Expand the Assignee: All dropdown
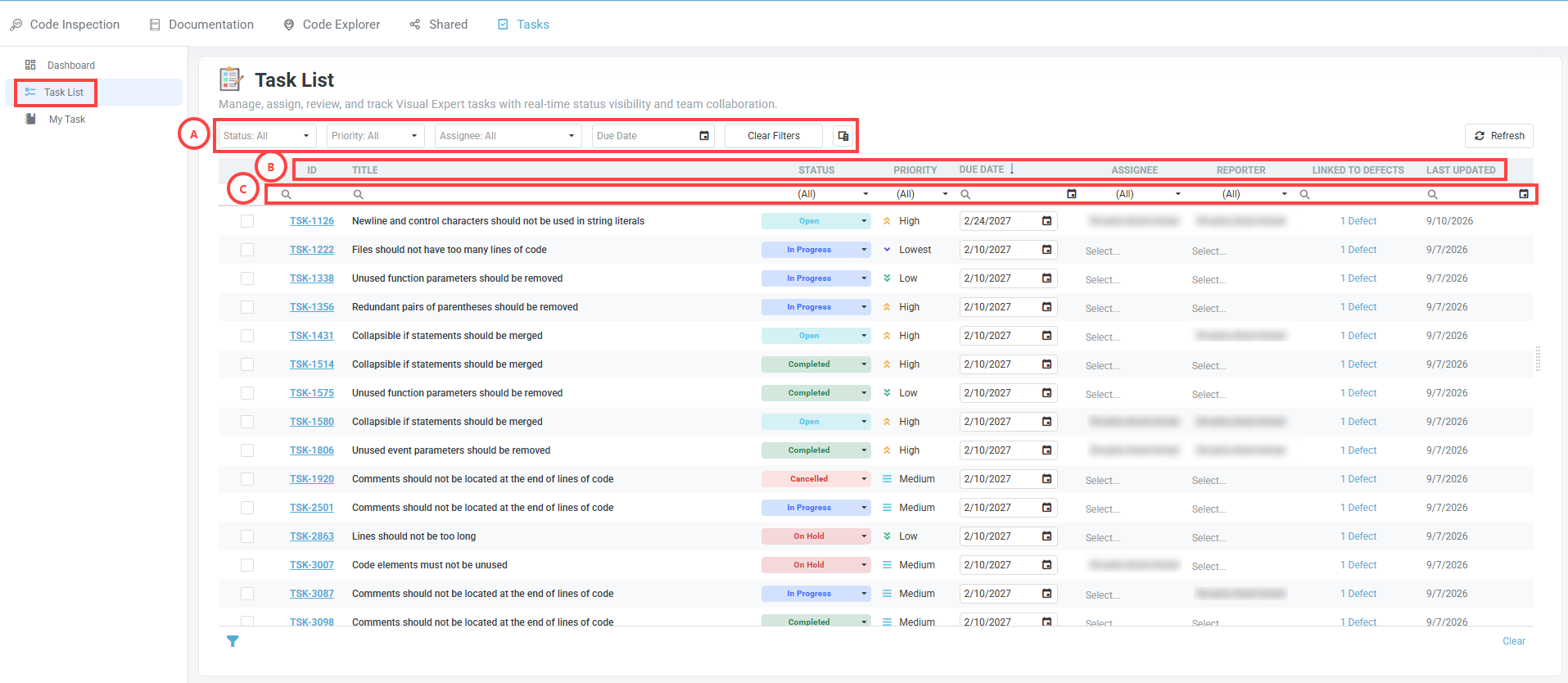This screenshot has height=683, width=1568. coord(508,136)
